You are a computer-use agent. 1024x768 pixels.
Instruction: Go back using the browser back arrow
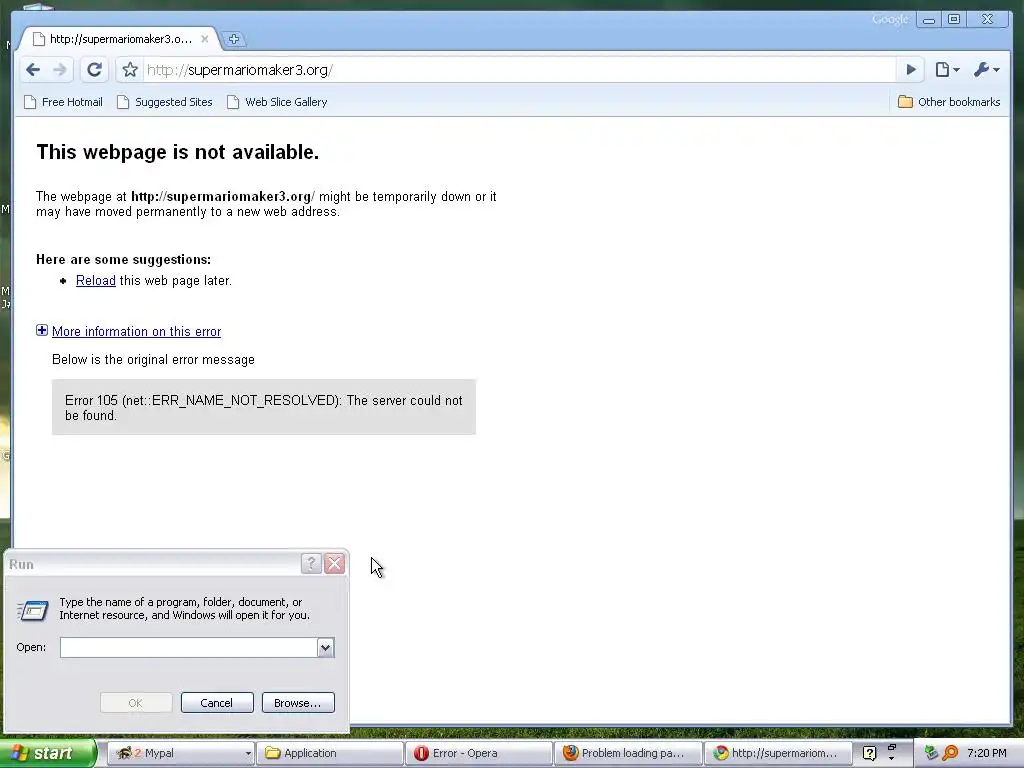[33, 70]
